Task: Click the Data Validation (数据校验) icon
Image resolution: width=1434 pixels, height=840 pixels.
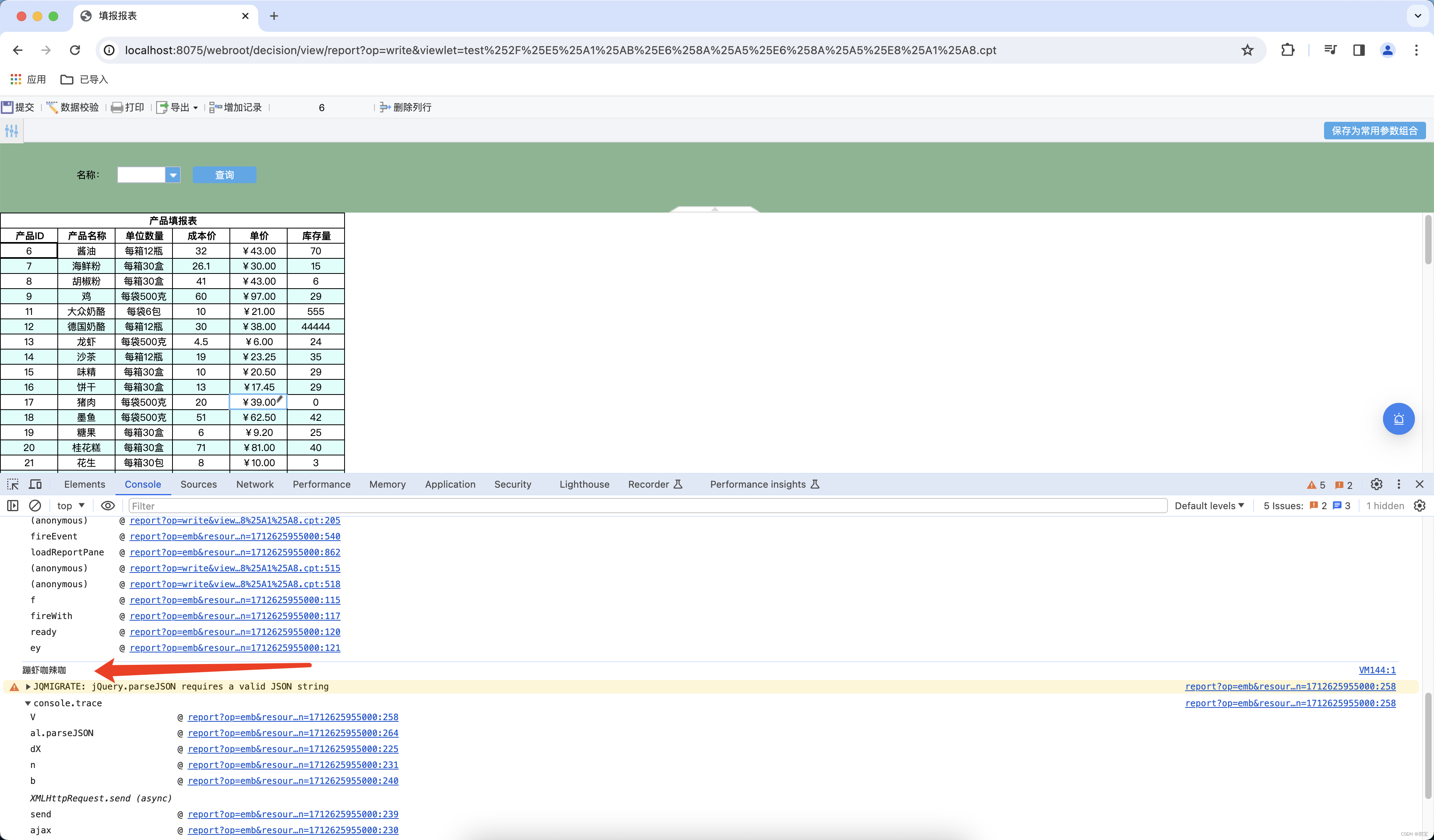Action: point(52,107)
